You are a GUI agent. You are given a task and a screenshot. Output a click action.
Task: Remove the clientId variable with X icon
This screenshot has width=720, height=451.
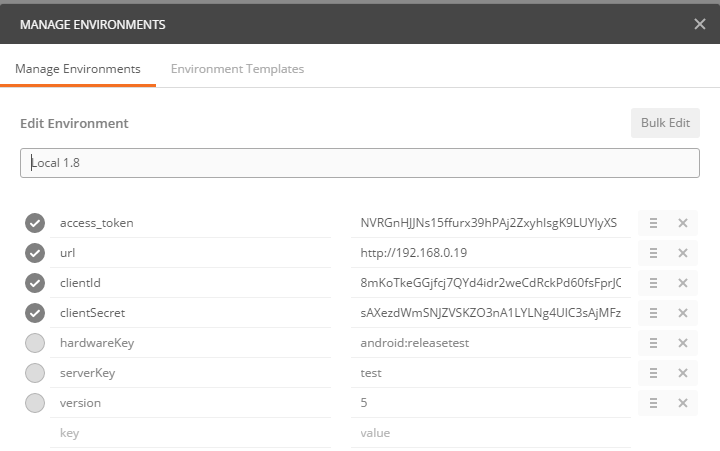coord(683,283)
